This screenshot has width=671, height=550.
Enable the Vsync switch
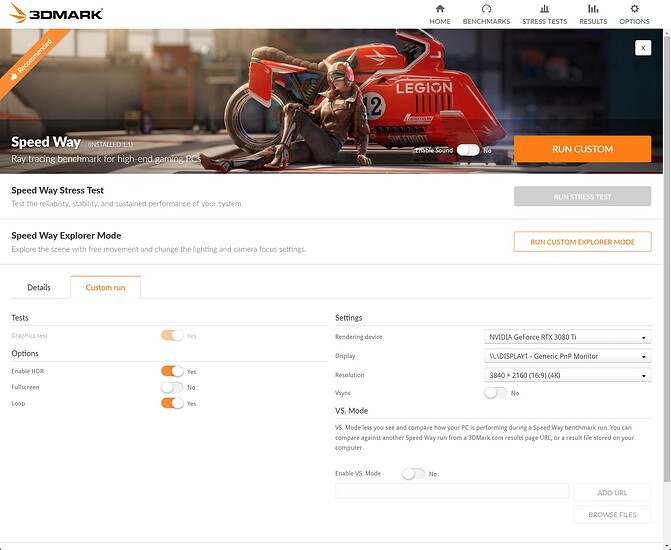(x=495, y=393)
